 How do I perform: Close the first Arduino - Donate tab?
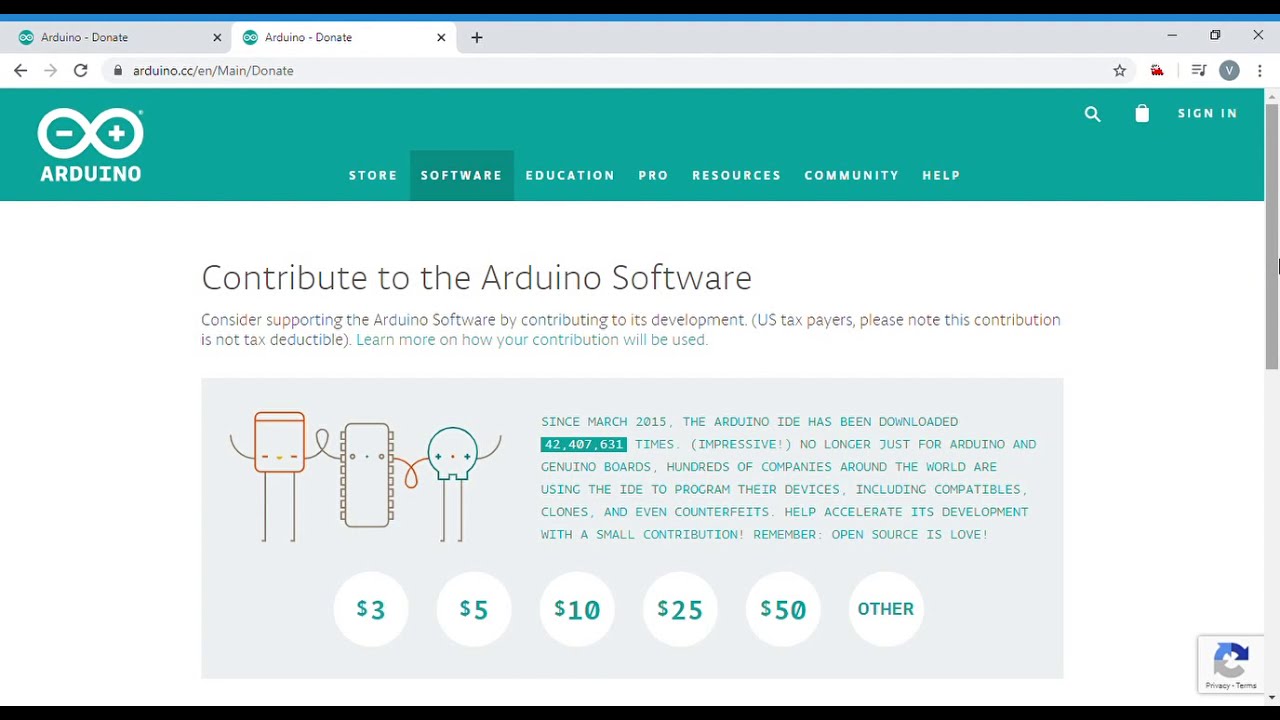tap(217, 37)
